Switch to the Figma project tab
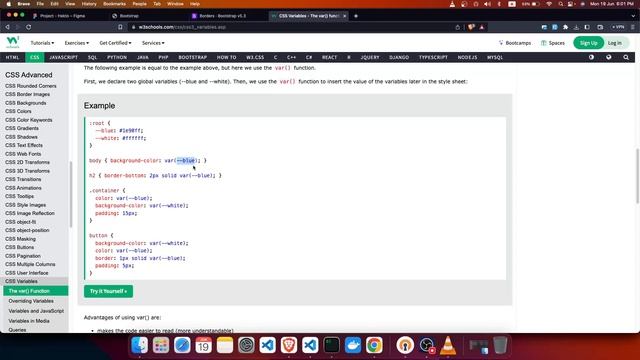Viewport: 640px width, 360px height. pyautogui.click(x=62, y=16)
